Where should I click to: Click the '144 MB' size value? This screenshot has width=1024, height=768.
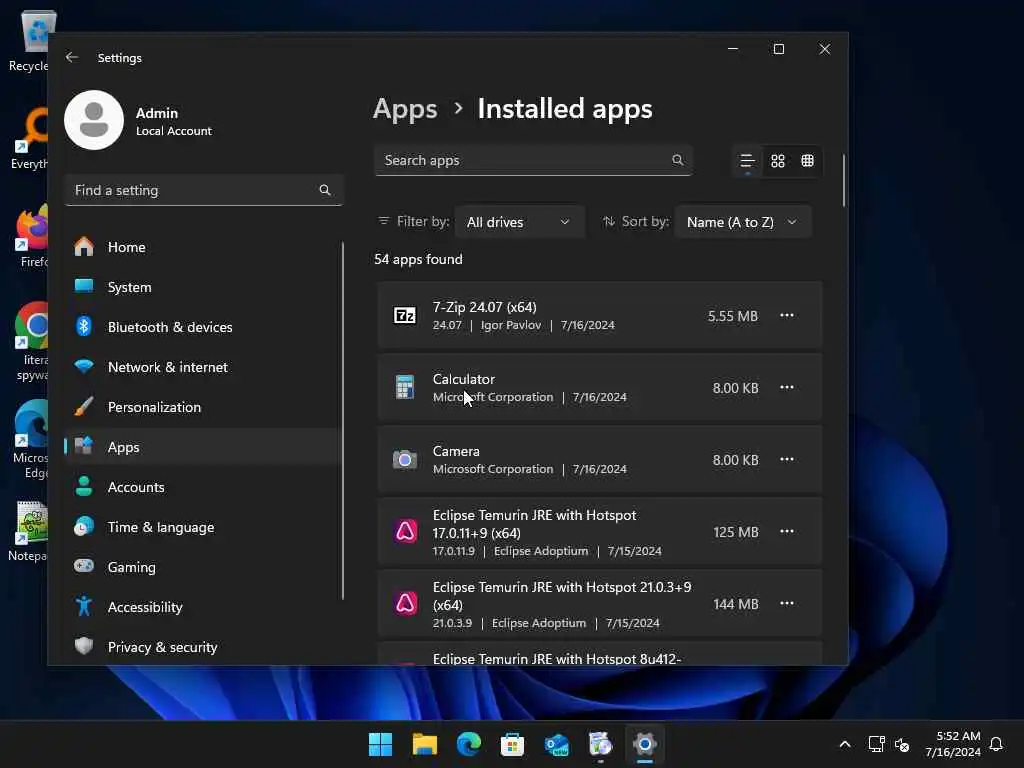tap(736, 604)
